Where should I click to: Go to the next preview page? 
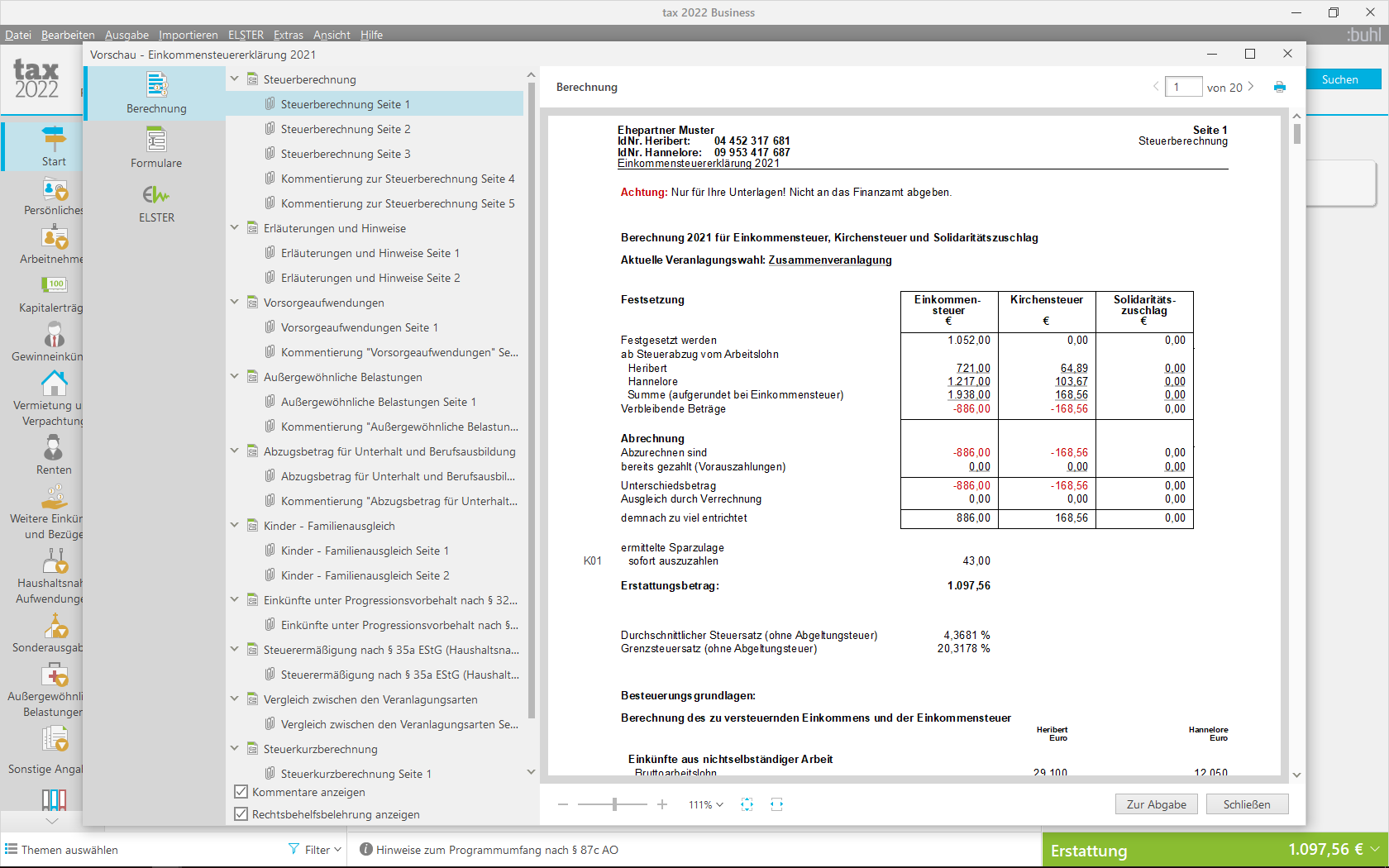click(1251, 87)
